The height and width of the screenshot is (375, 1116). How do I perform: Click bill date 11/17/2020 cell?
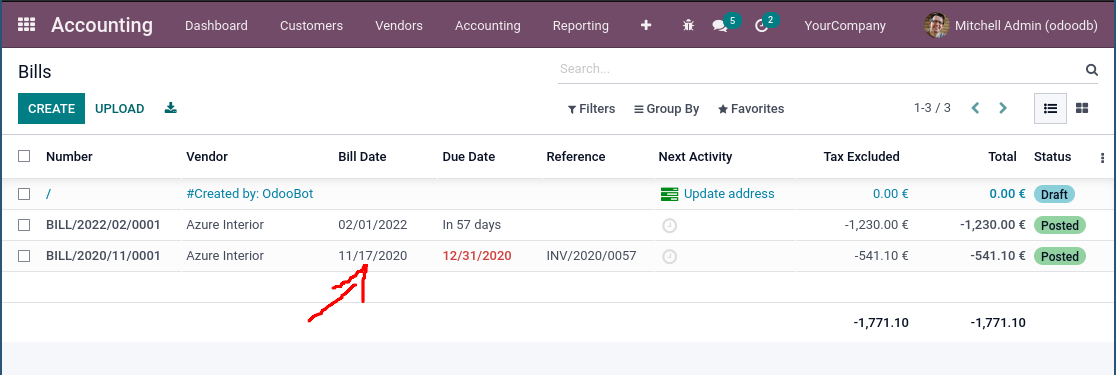point(372,255)
